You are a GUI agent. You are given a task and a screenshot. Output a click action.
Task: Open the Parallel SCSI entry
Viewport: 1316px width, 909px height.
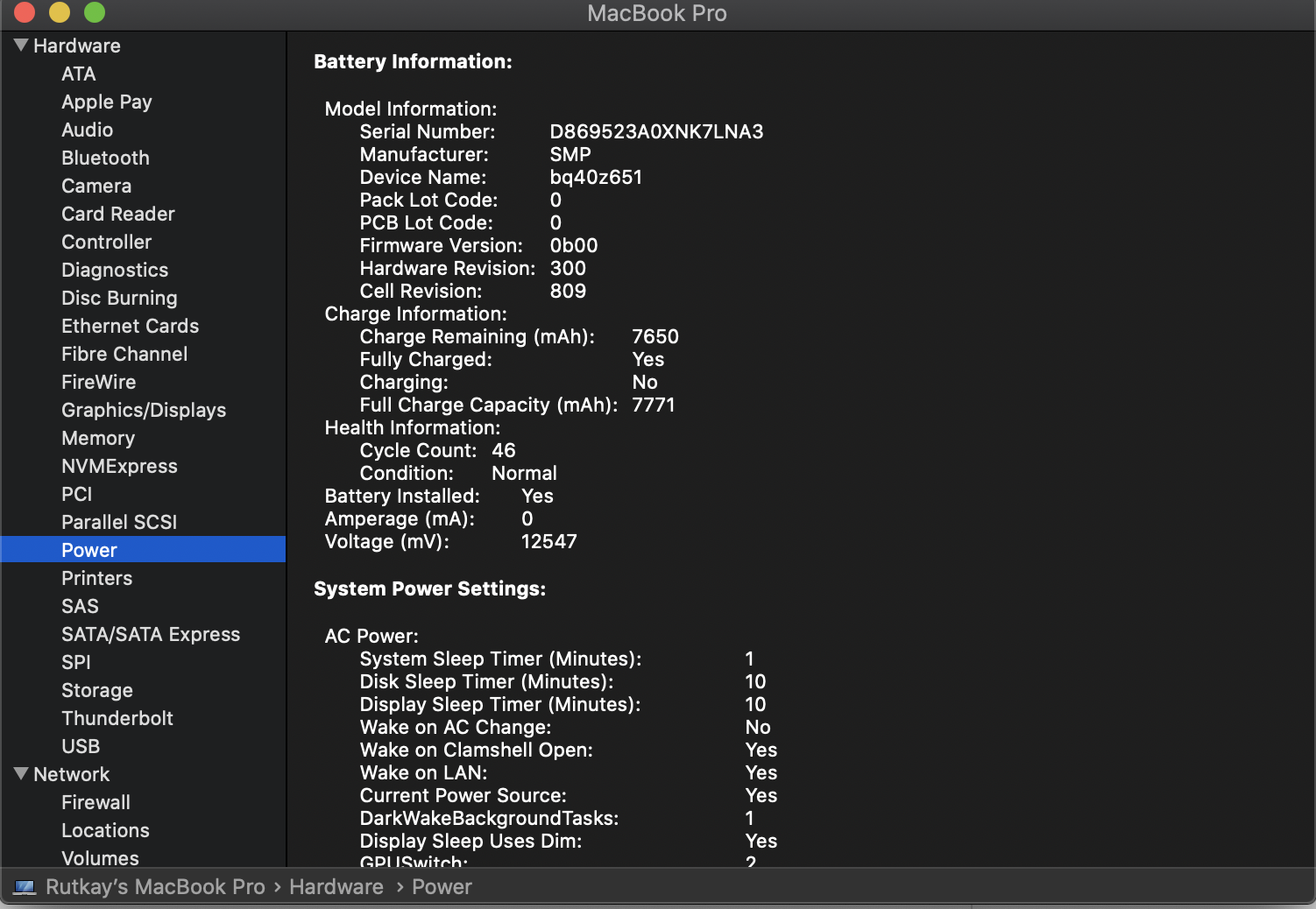coord(119,522)
